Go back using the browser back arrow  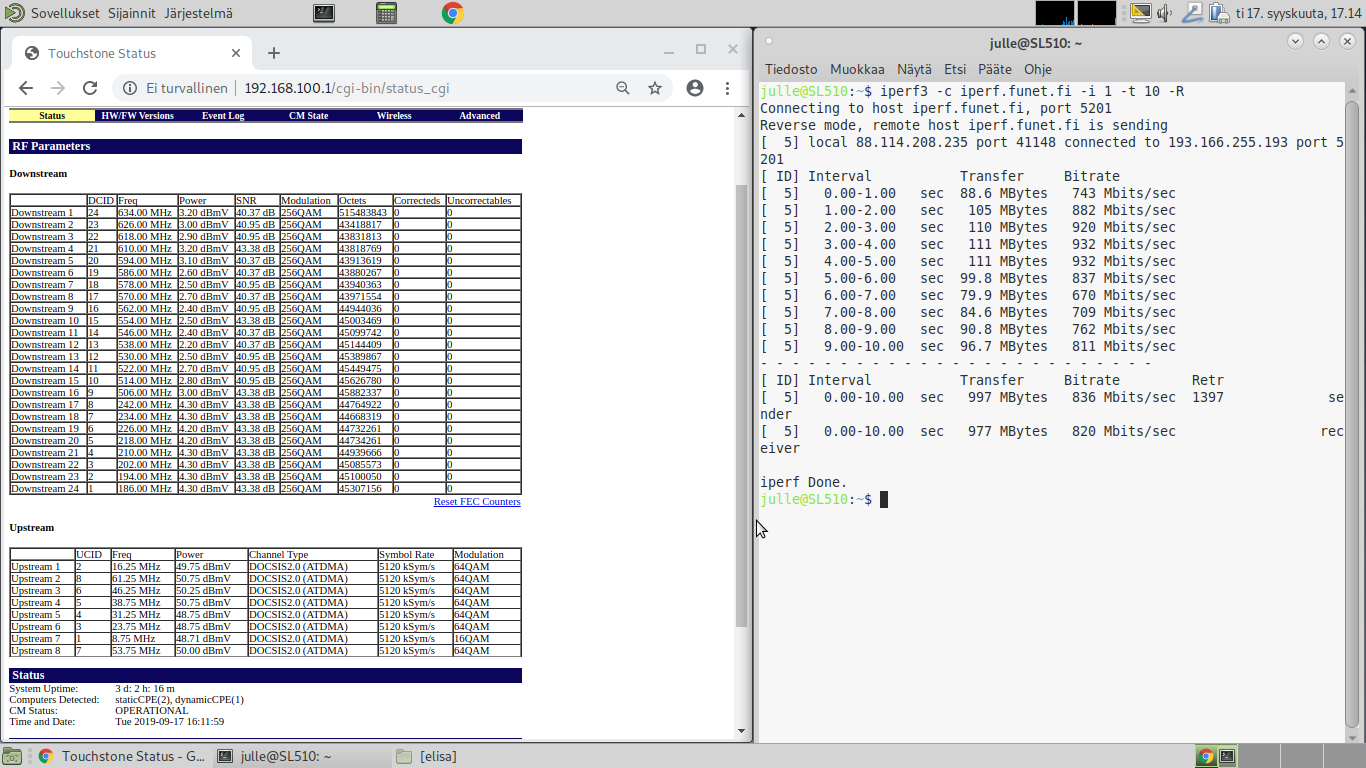(26, 88)
